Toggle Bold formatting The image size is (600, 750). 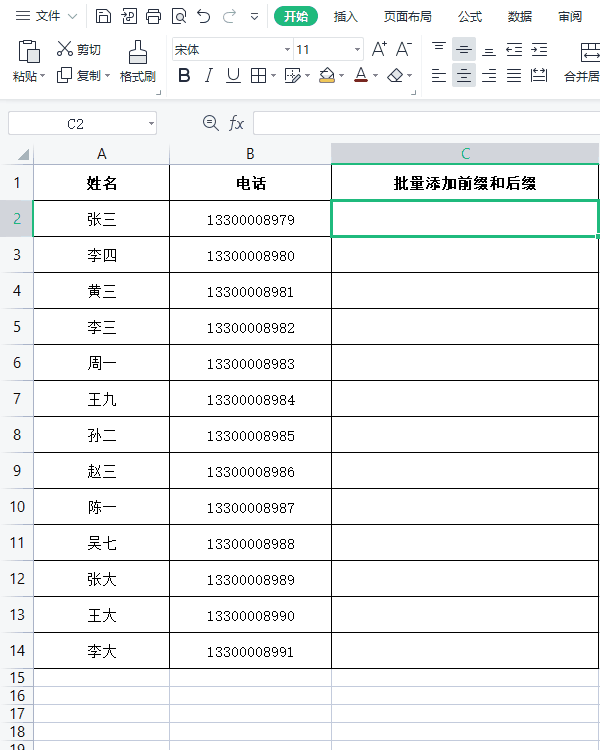[184, 75]
